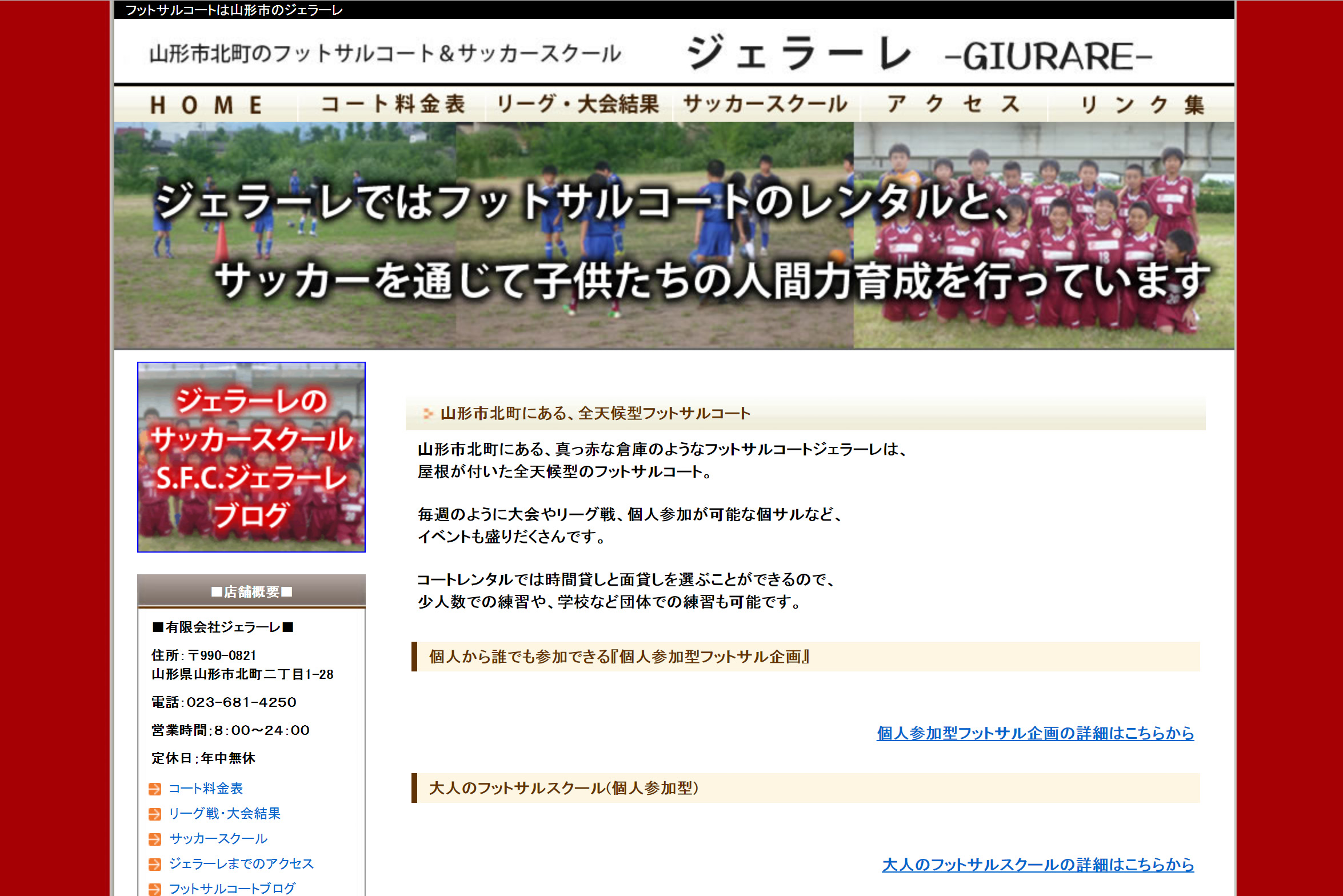Screen dimensions: 1343x896
Task: Click orange arrow icon beside コート料金表
Action: tap(154, 789)
